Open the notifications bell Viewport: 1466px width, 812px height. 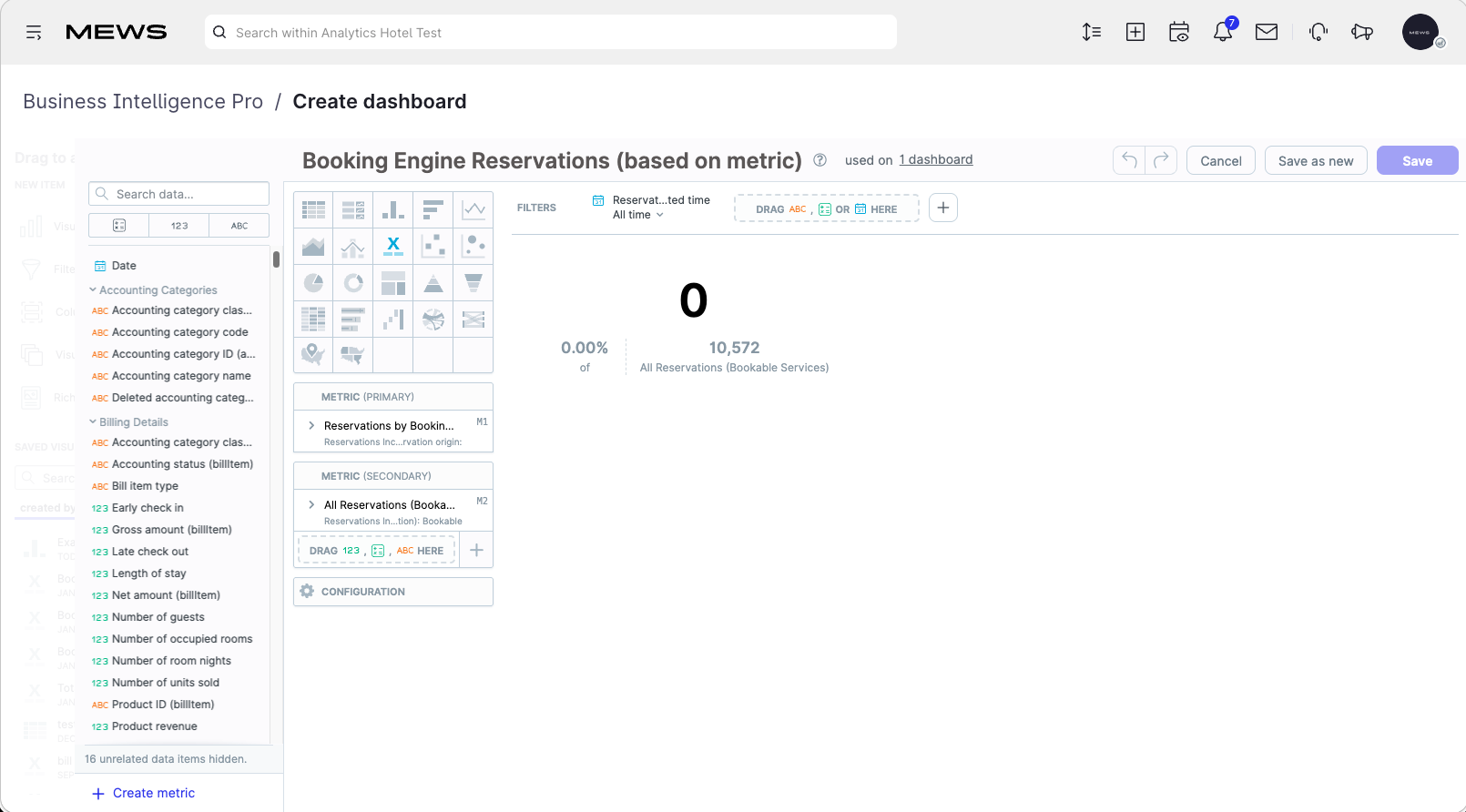pos(1223,32)
